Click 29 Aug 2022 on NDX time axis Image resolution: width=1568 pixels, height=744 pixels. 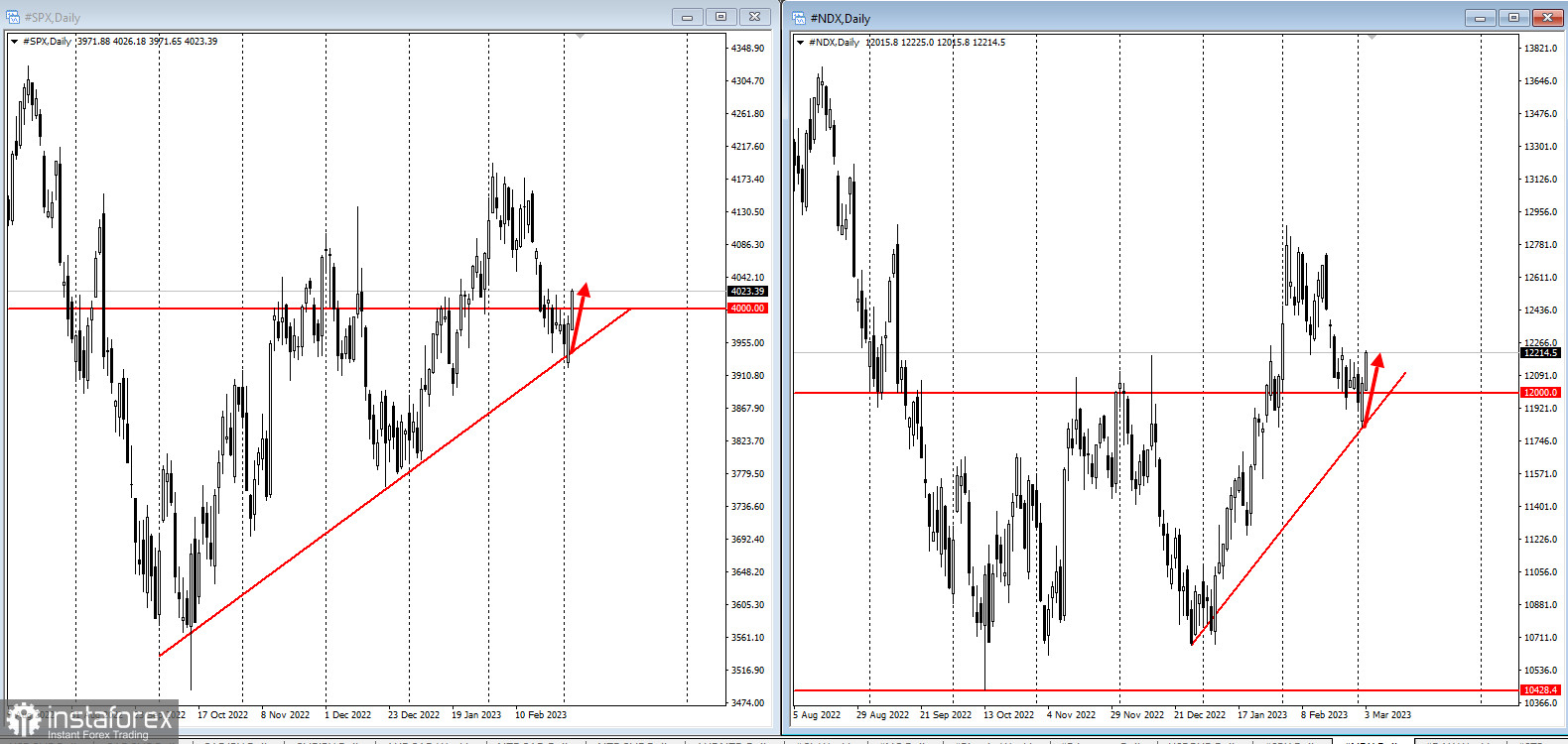882,715
